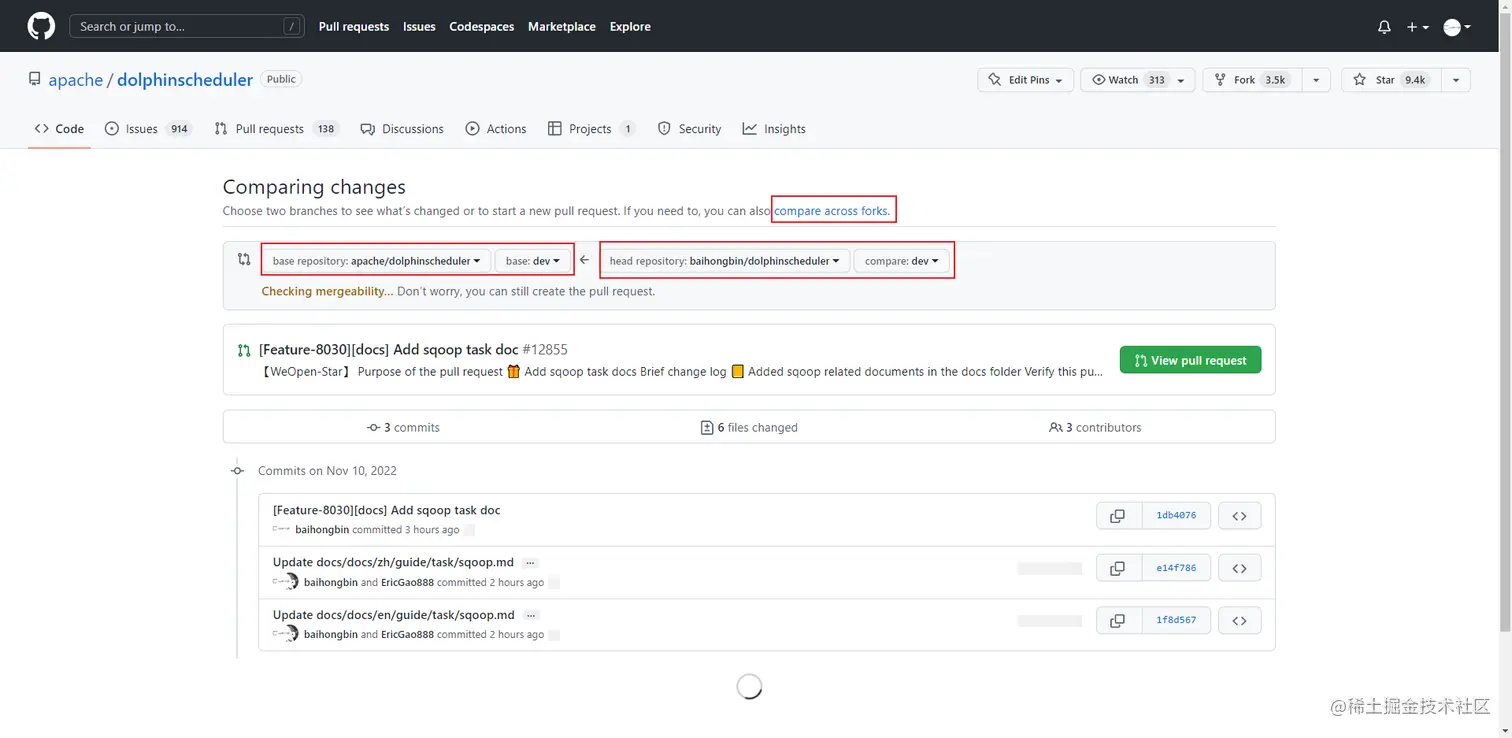The height and width of the screenshot is (738, 1512).
Task: Open the 6 files changed section
Action: click(x=749, y=427)
